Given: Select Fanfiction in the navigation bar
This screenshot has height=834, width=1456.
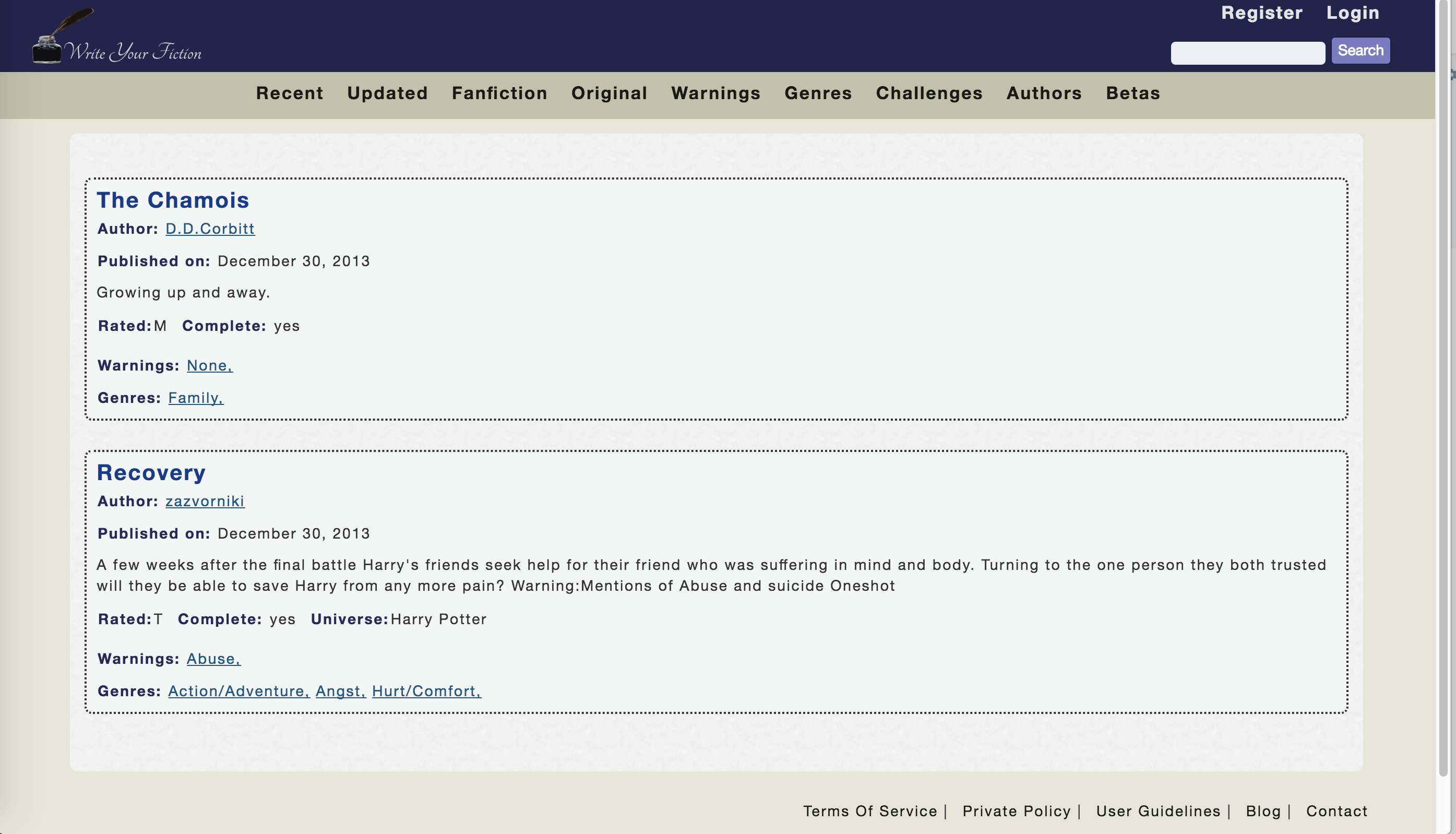Looking at the screenshot, I should pyautogui.click(x=499, y=93).
